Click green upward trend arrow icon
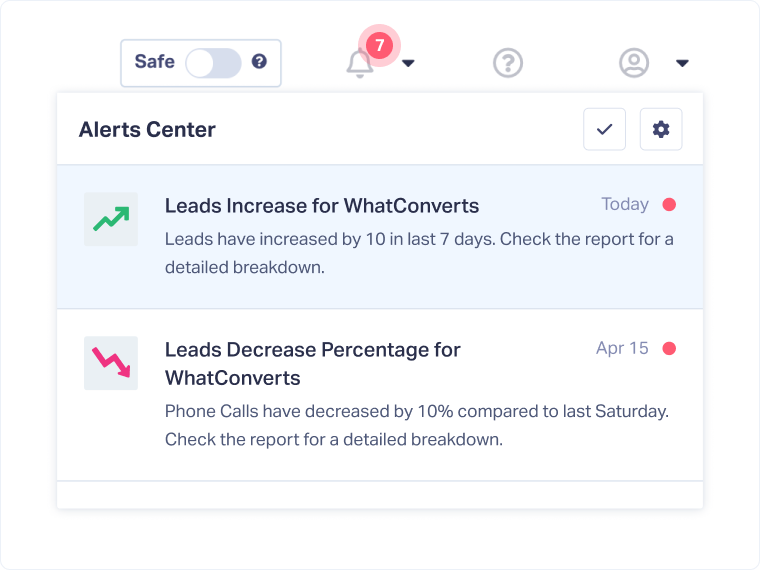Viewport: 760px width, 570px height. point(111,218)
